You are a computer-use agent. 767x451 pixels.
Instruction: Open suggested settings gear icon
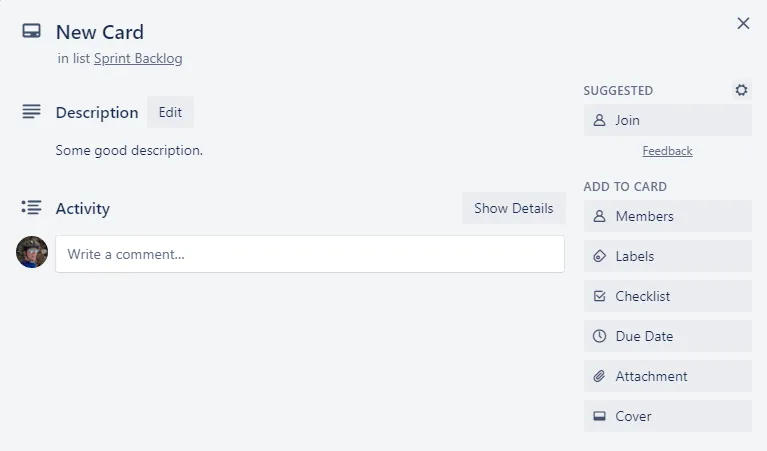[x=741, y=90]
